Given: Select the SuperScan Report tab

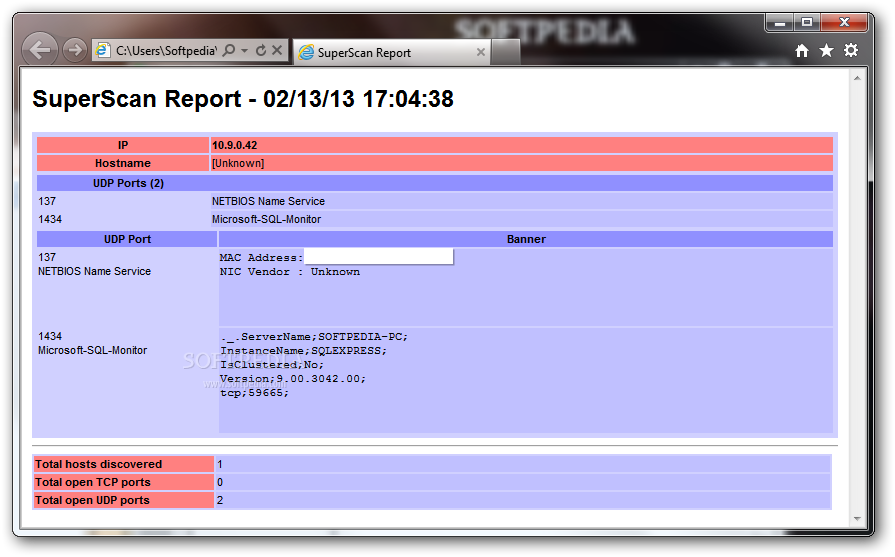Looking at the screenshot, I should point(392,53).
